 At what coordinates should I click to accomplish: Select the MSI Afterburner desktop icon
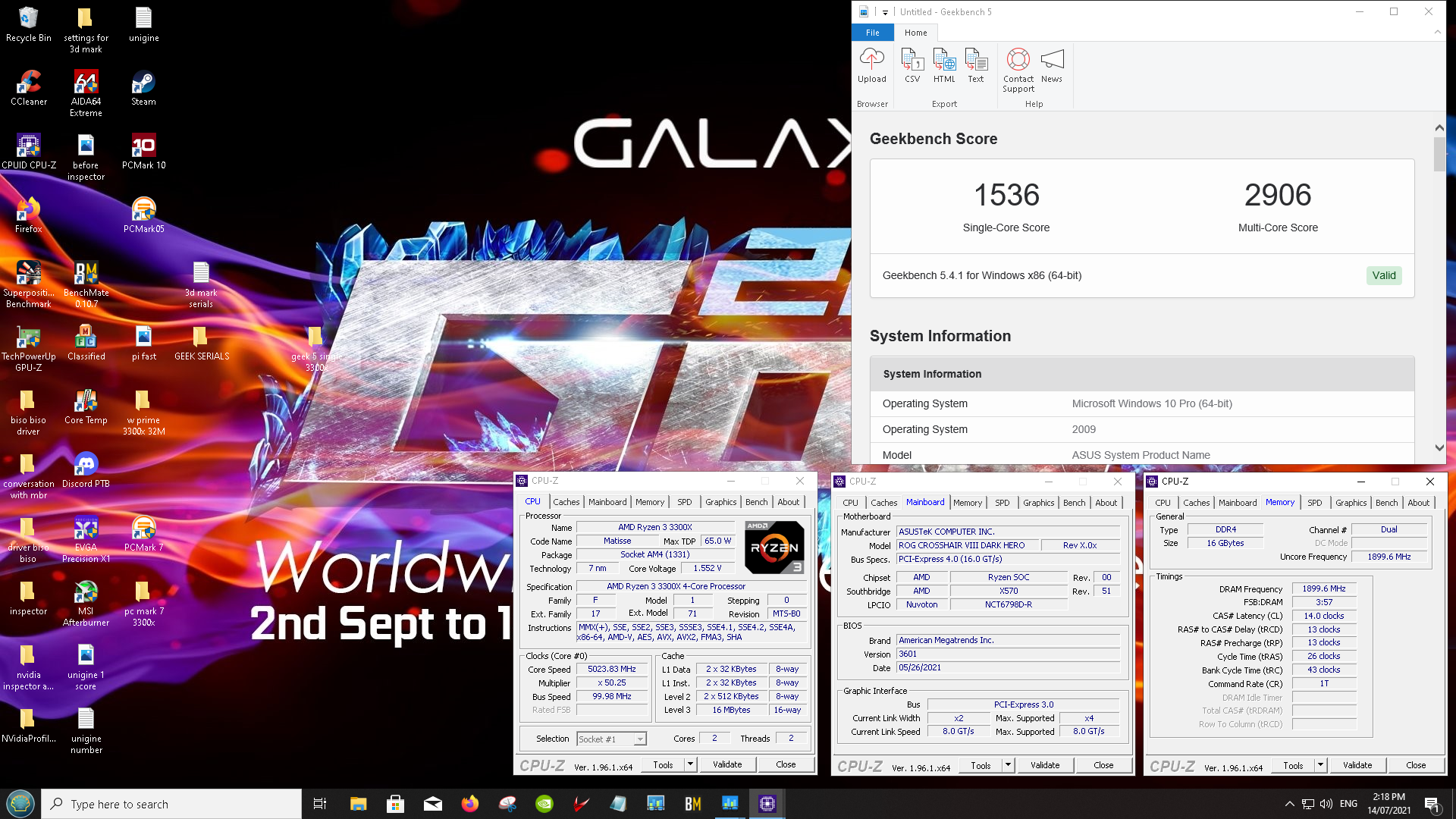pyautogui.click(x=86, y=603)
